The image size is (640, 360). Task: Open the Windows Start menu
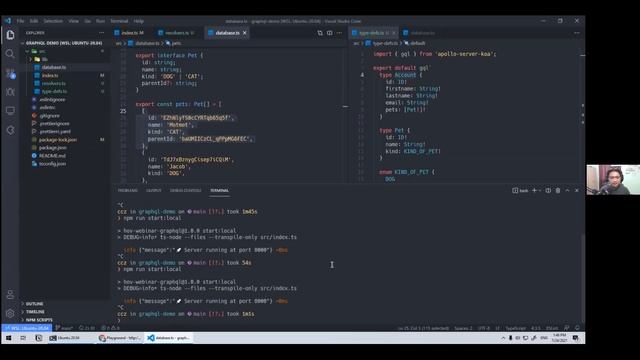(8, 338)
